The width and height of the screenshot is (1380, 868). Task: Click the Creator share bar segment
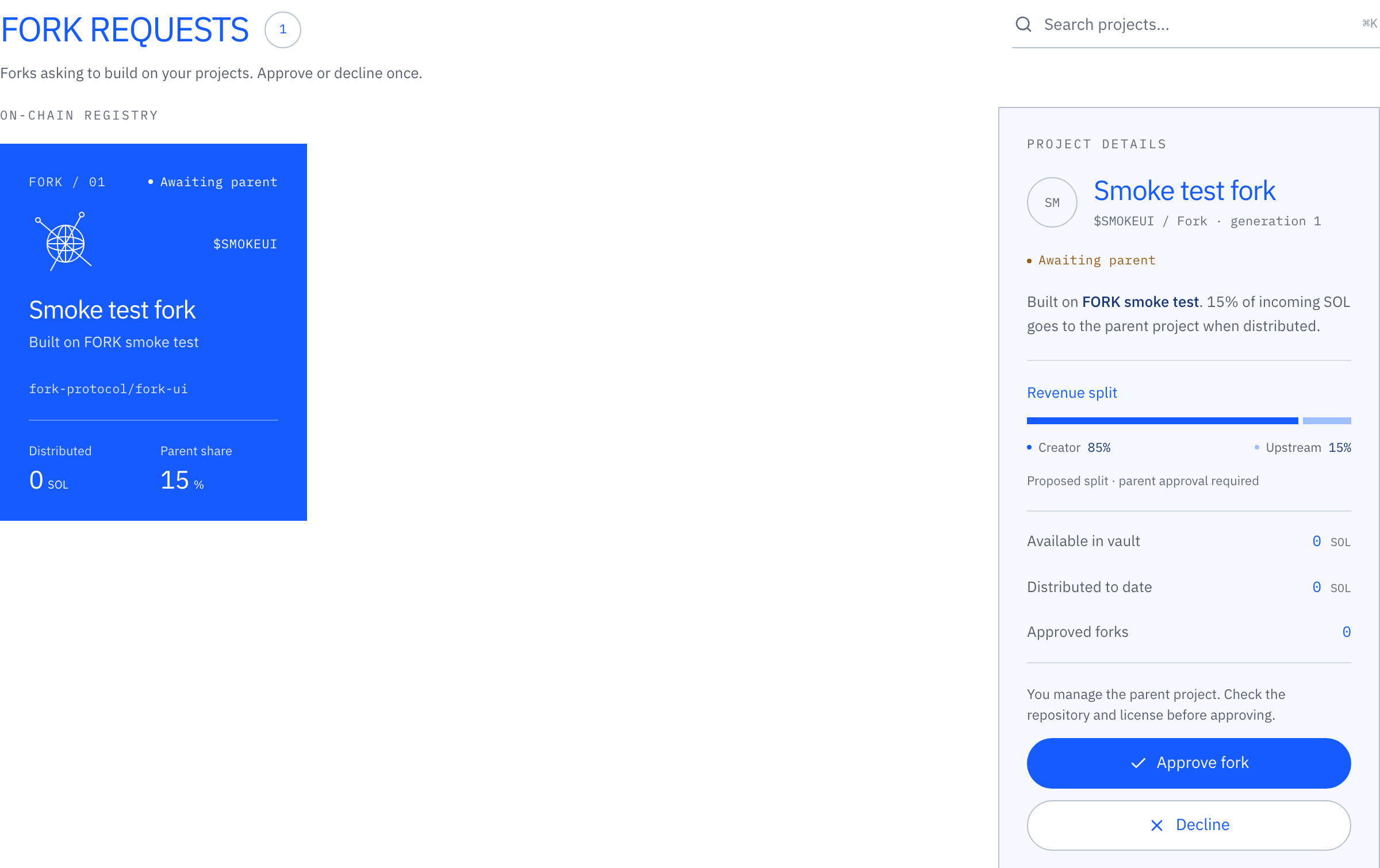pos(1162,421)
